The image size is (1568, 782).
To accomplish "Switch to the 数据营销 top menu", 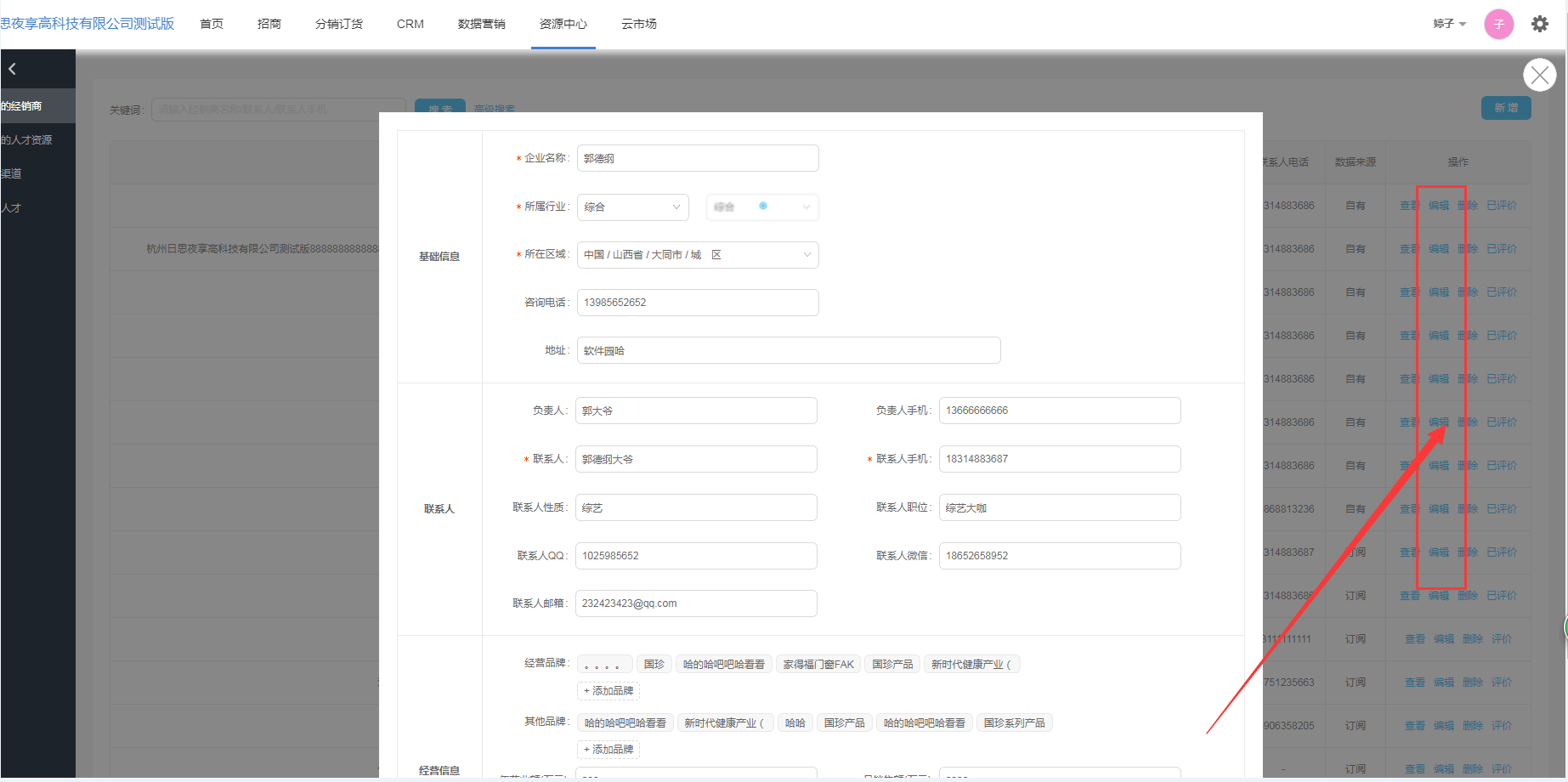I will pos(481,24).
